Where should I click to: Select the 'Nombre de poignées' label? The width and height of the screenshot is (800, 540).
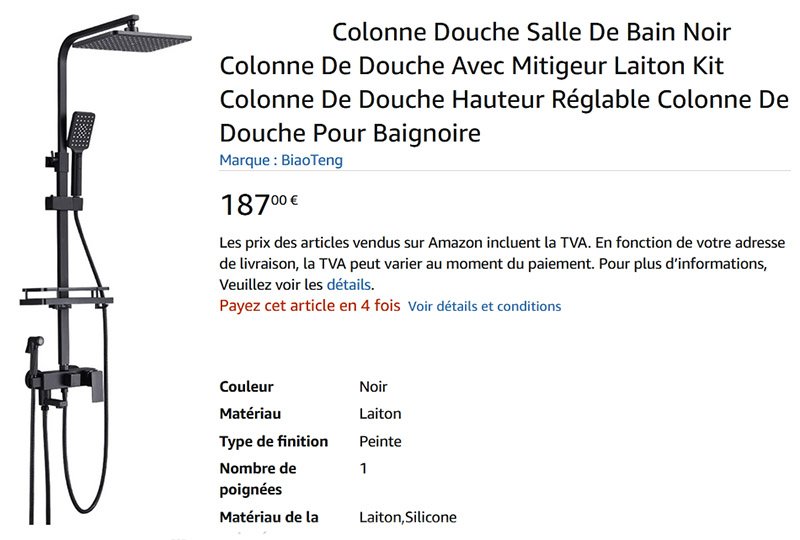258,479
